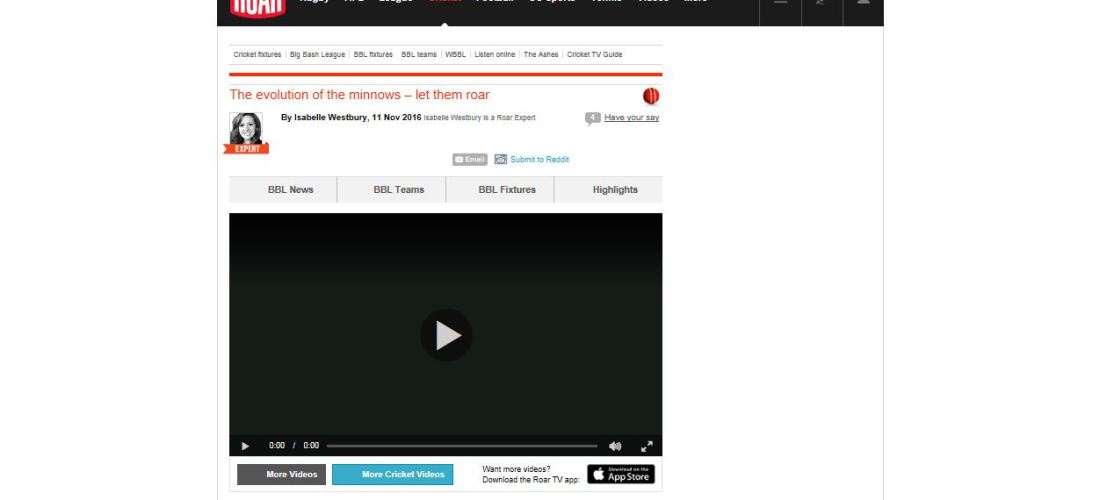Click the Download on the App Store badge
The image size is (1100, 500).
[620, 474]
